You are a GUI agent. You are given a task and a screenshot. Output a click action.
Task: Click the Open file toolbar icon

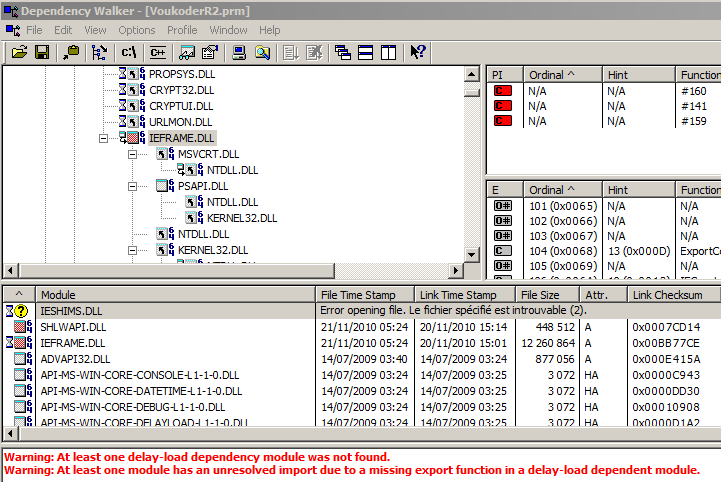(19, 52)
